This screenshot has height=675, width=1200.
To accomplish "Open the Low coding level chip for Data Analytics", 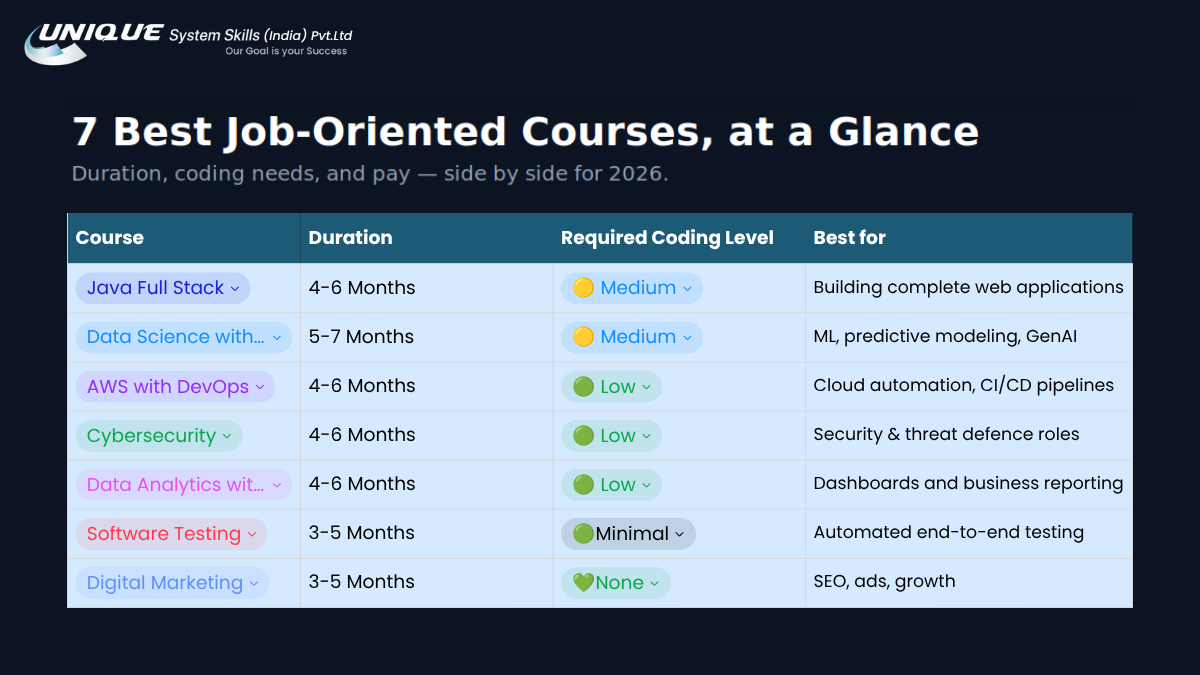I will (611, 484).
